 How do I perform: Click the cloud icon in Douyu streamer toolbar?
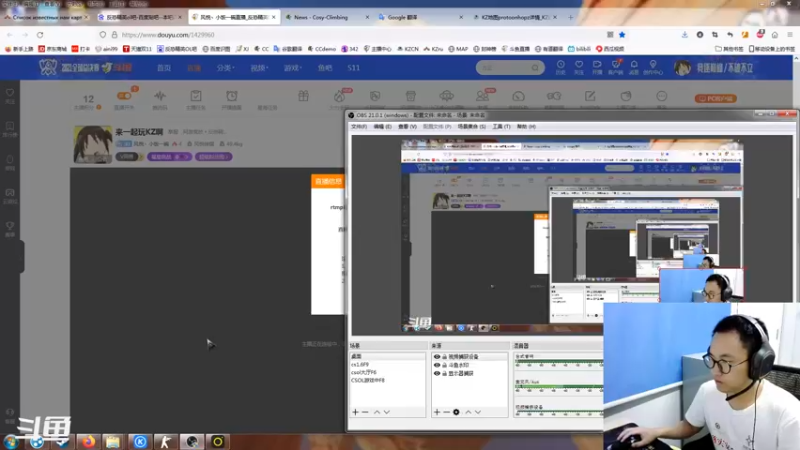pos(446,96)
